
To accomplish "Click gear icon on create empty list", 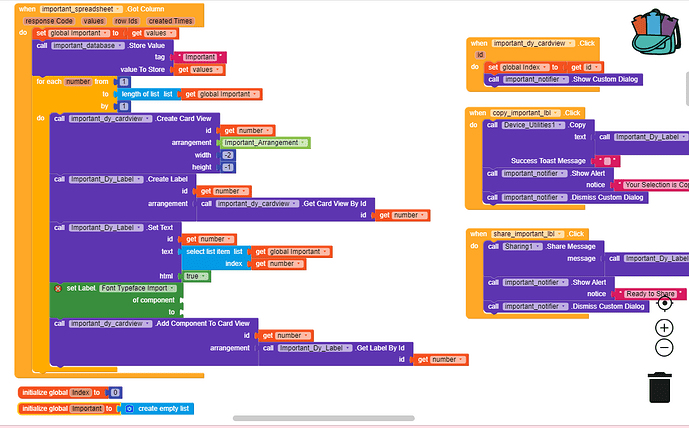I will click(x=130, y=408).
